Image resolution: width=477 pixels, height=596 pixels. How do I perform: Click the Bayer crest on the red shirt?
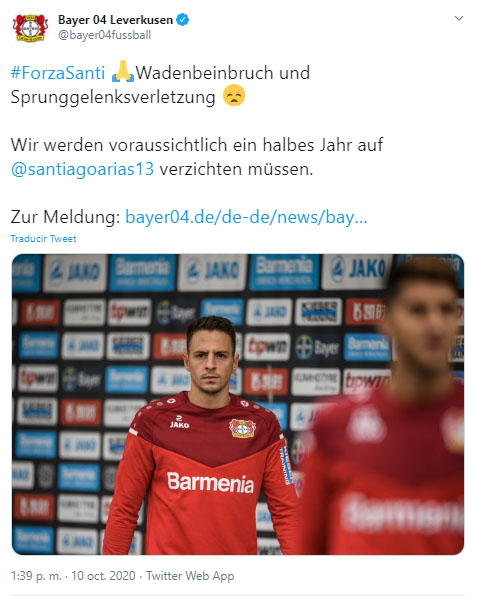coord(242,428)
